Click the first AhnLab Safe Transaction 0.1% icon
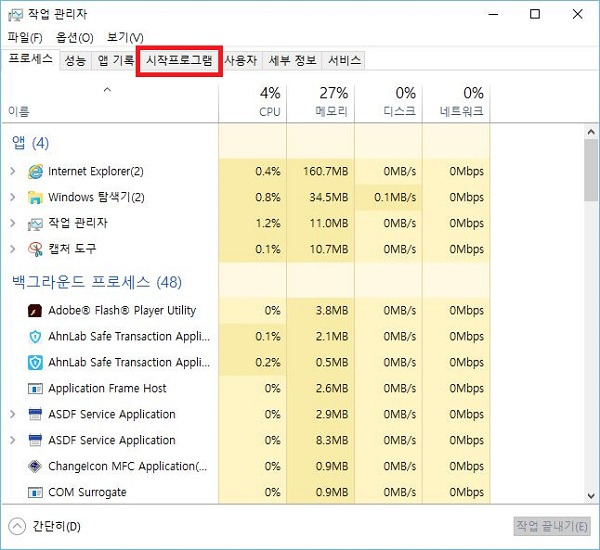This screenshot has height=550, width=600. pyautogui.click(x=35, y=336)
